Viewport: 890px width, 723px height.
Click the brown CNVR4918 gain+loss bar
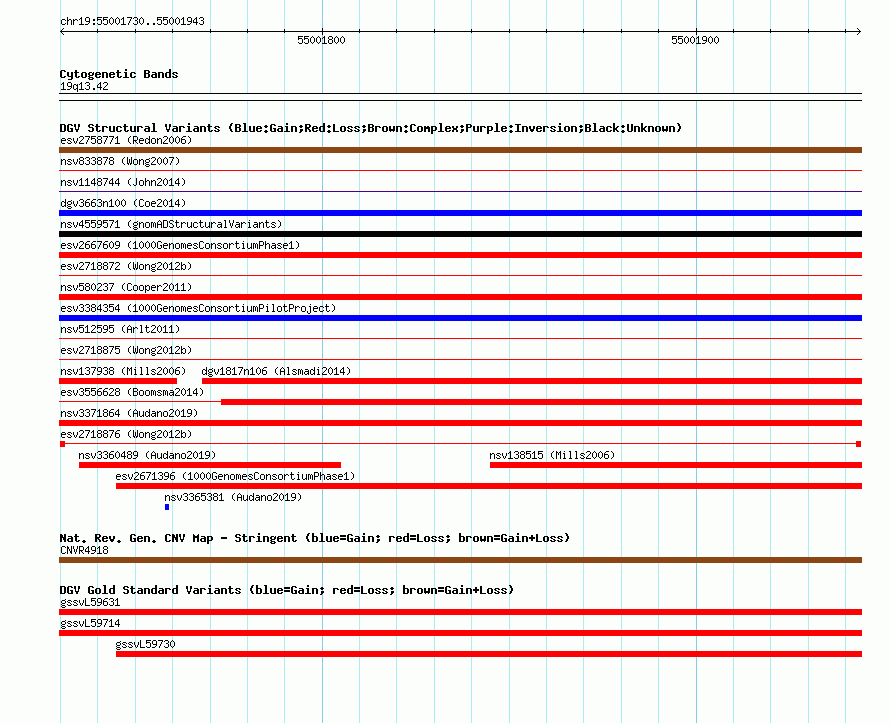pos(460,560)
